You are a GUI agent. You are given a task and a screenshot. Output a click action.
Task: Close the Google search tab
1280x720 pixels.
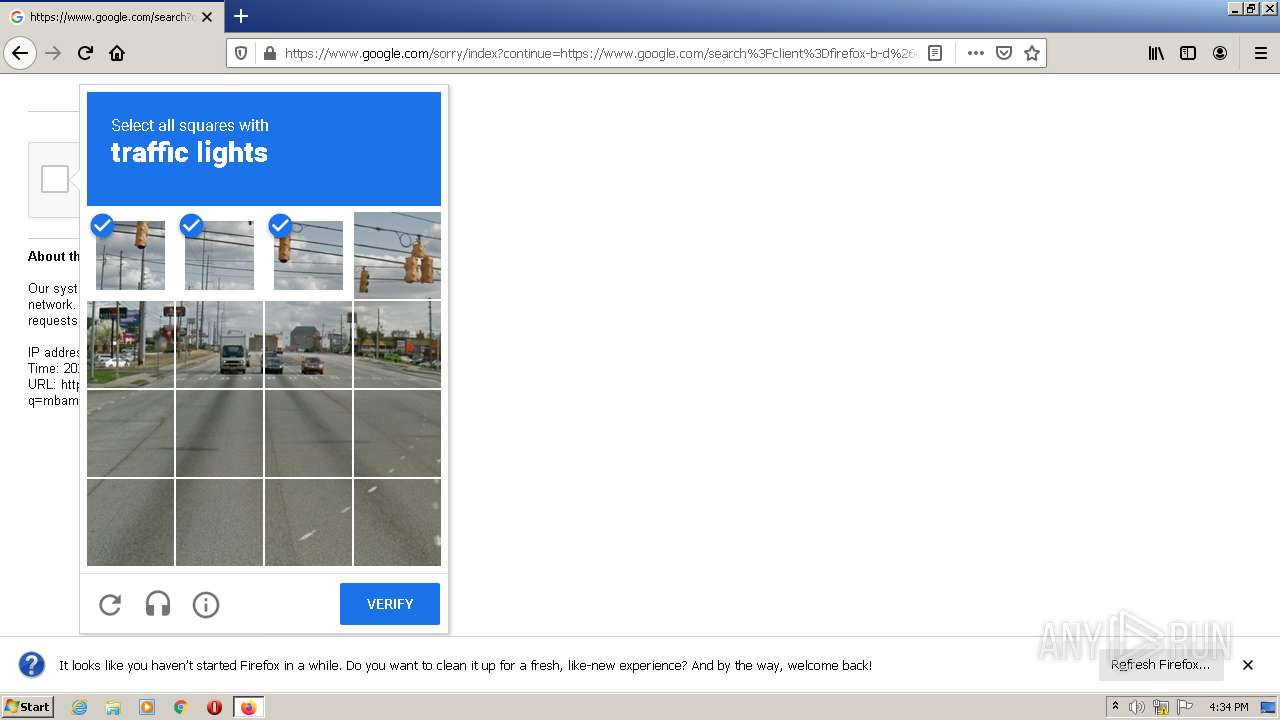(x=207, y=17)
